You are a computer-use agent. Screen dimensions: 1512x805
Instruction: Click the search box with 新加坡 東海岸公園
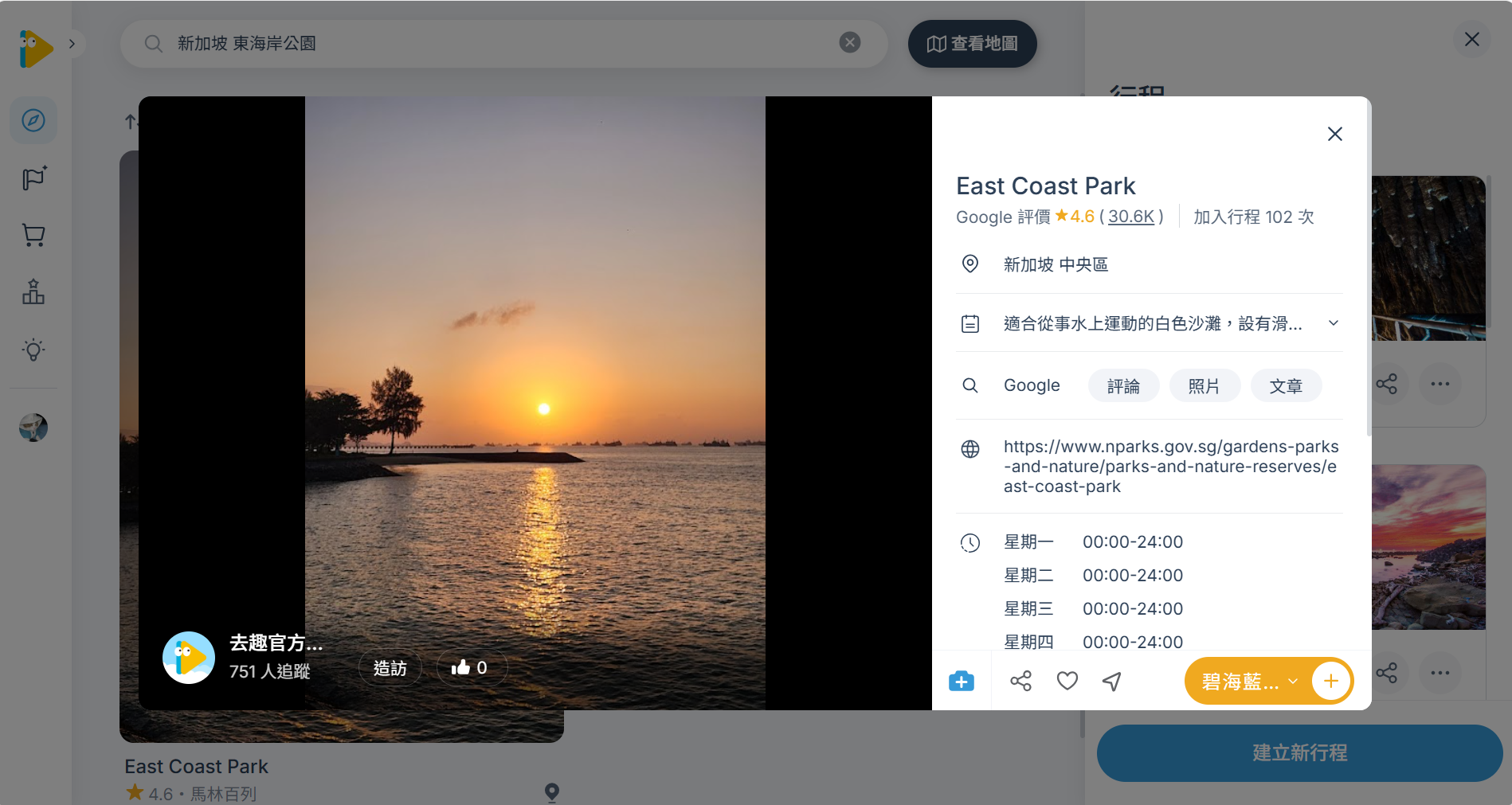click(503, 43)
